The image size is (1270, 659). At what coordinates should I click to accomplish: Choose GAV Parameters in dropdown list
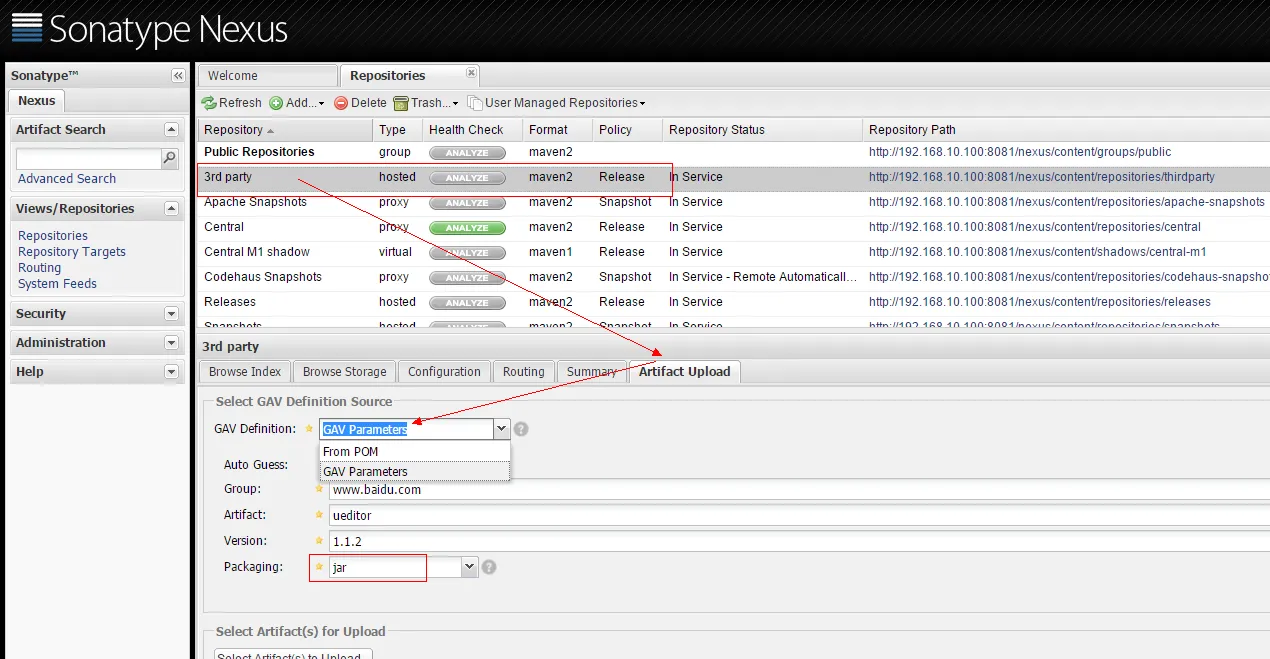415,471
